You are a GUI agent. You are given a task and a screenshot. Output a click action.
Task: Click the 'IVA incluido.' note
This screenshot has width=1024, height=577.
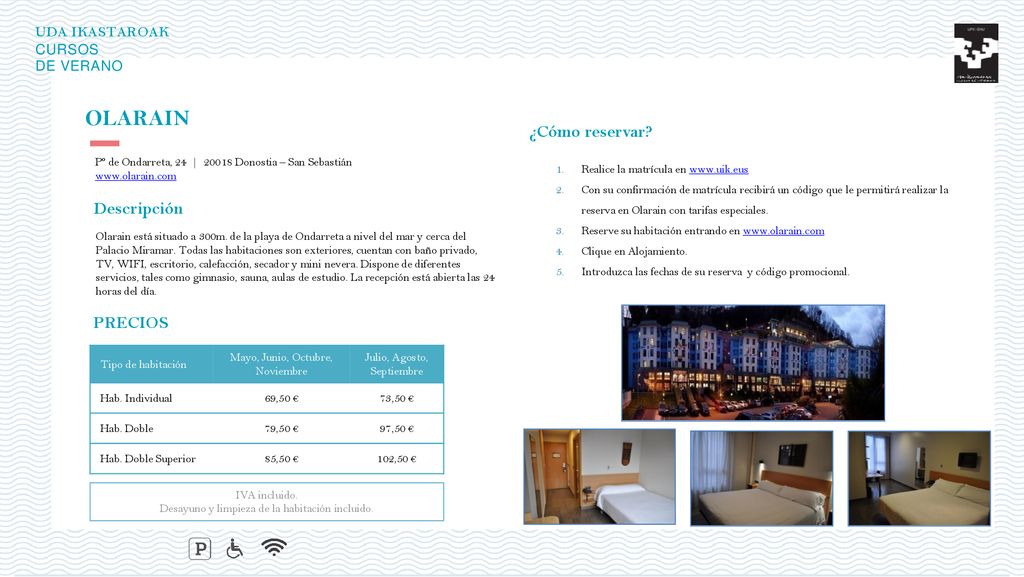pos(266,495)
